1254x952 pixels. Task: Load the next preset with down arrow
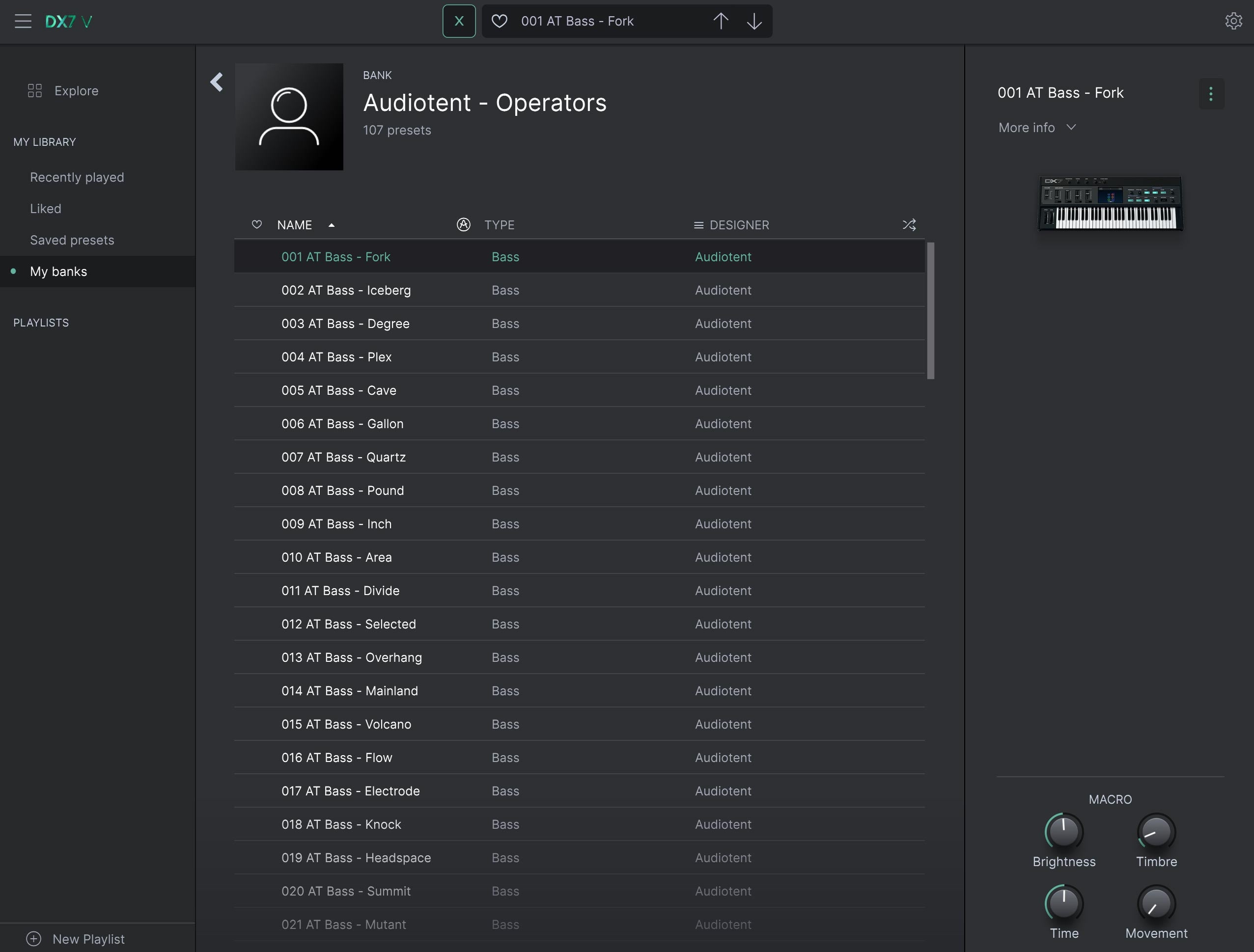(754, 22)
